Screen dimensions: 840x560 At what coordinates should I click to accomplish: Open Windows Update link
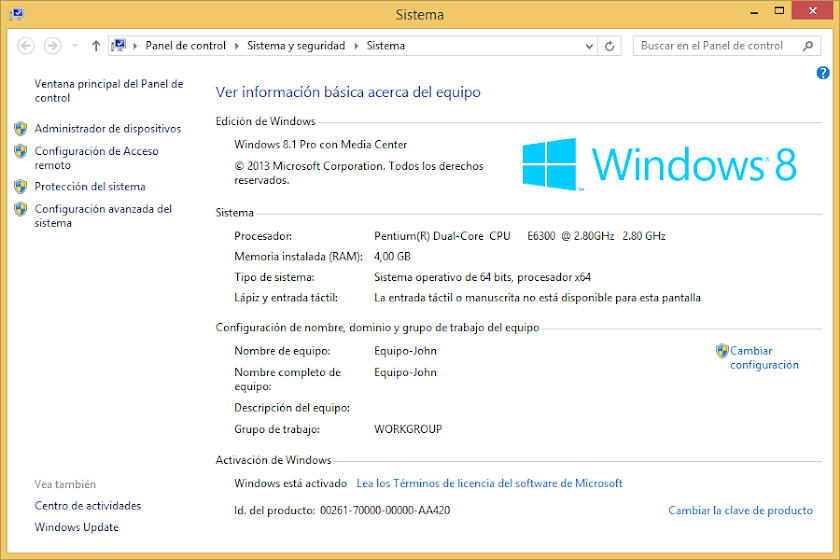pos(77,527)
